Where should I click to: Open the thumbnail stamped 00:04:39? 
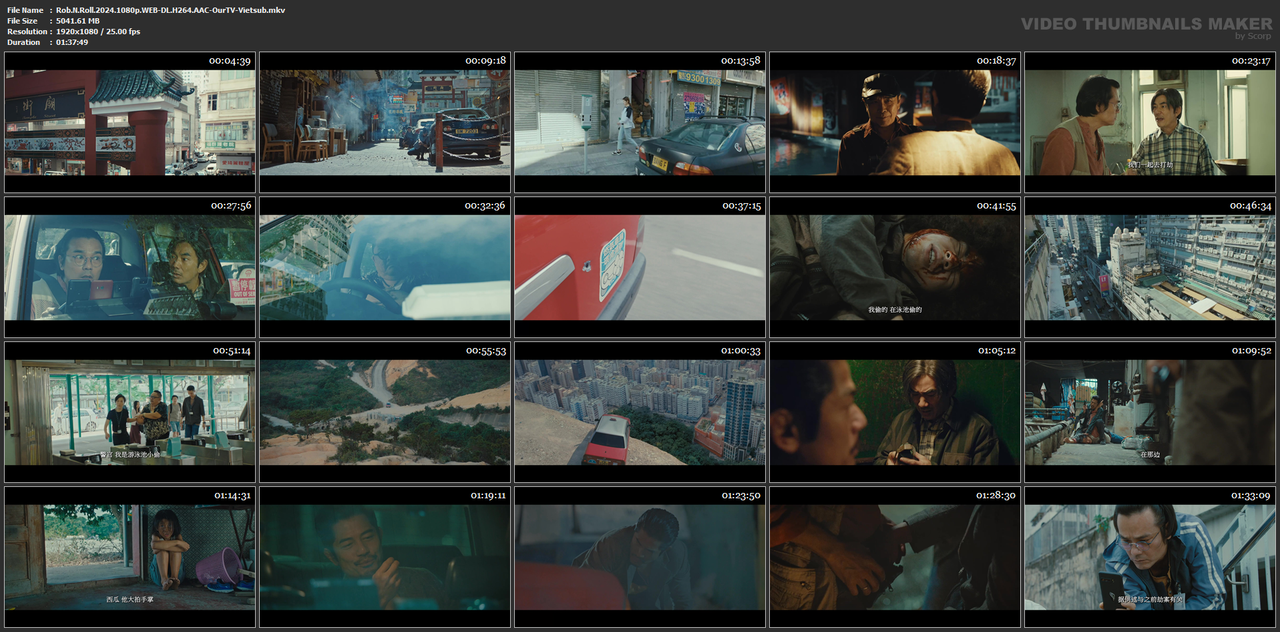tap(130, 122)
